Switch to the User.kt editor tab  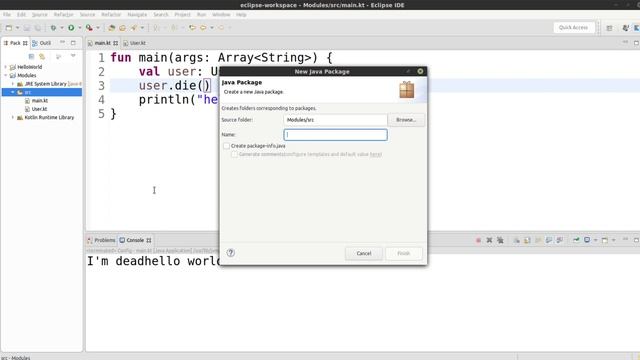coord(135,43)
